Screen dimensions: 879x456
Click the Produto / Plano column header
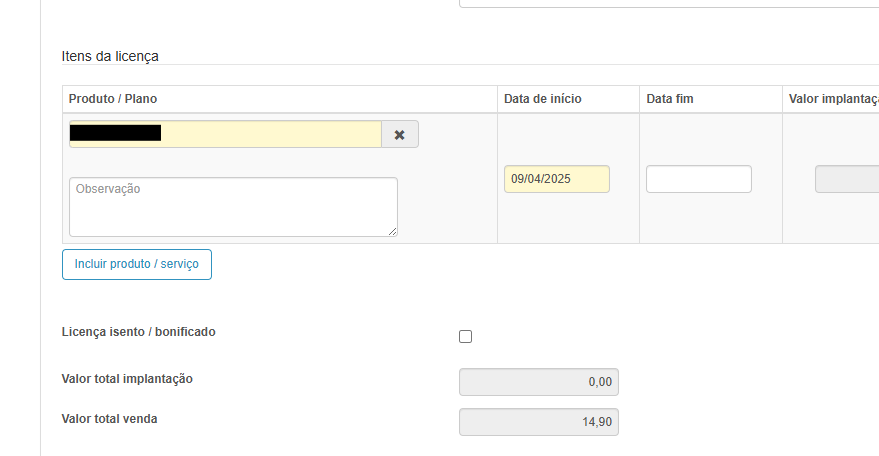click(x=113, y=99)
